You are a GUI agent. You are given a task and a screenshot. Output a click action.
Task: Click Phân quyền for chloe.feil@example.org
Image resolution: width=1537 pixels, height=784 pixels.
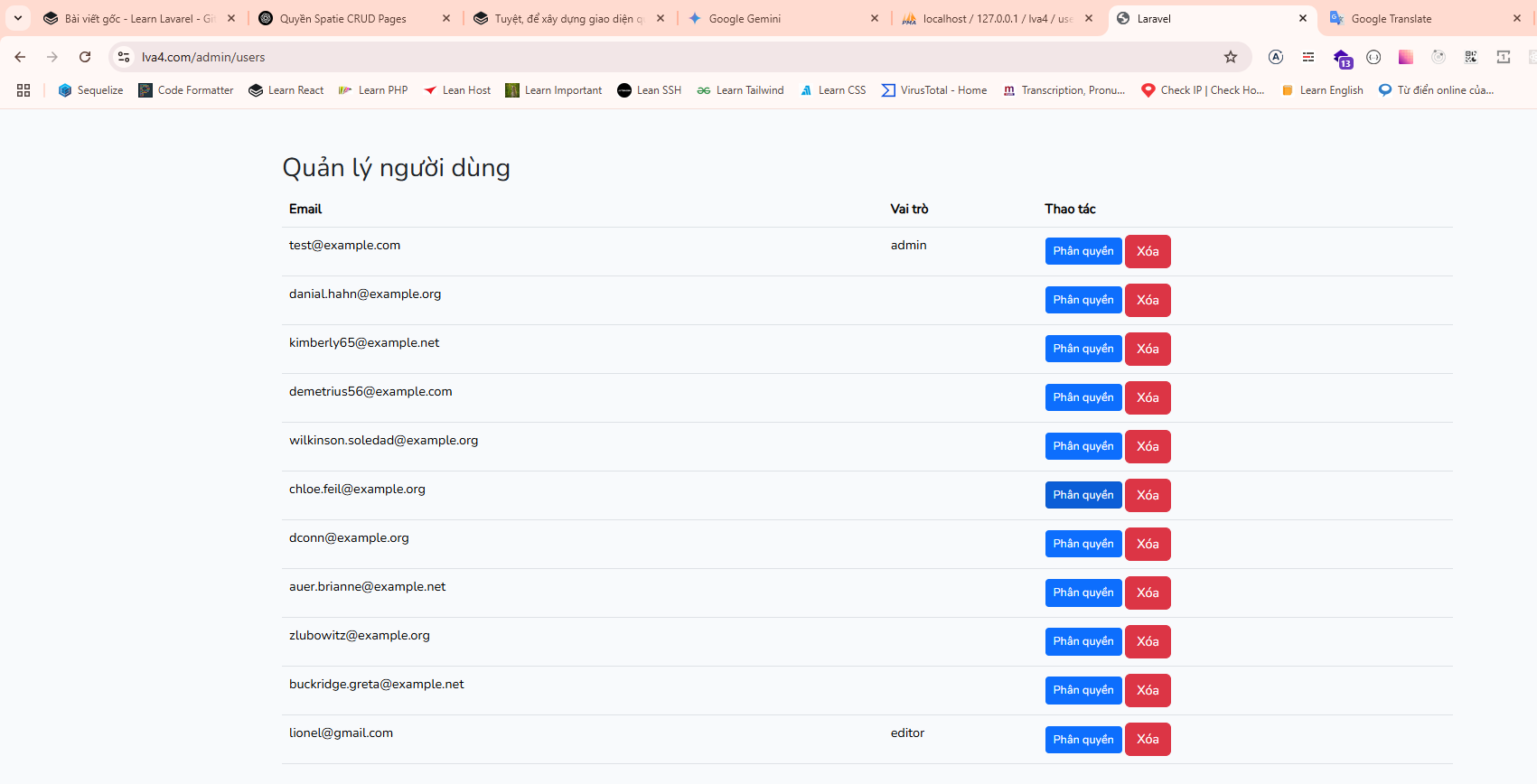tap(1082, 495)
